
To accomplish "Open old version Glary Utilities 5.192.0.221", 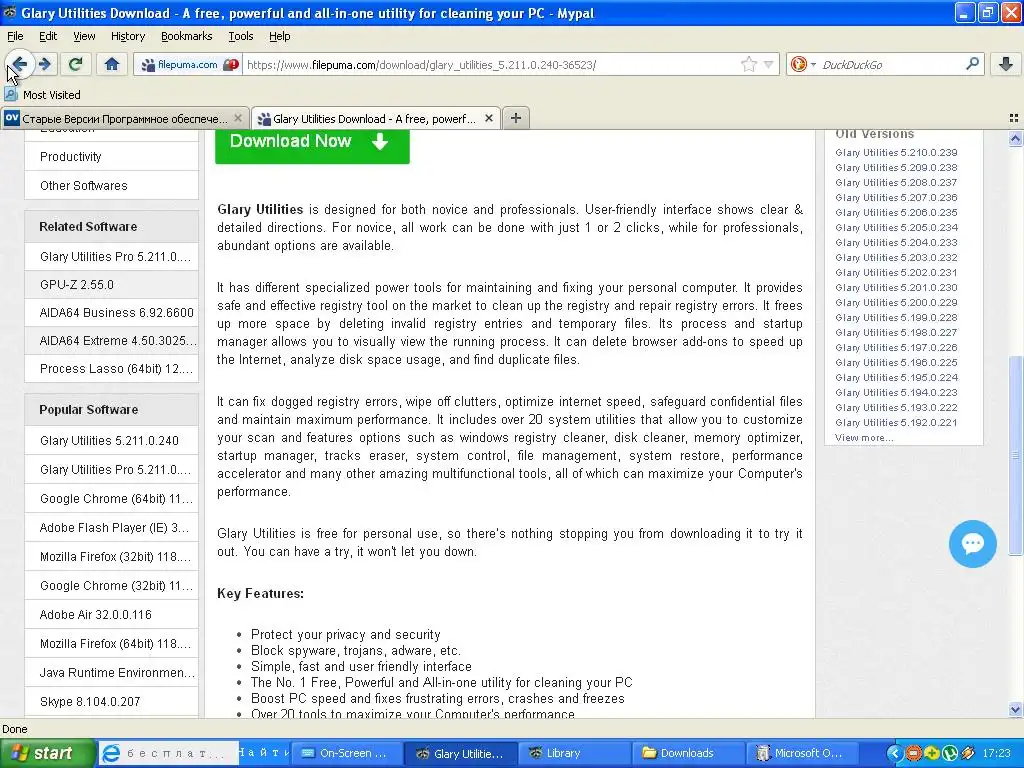I will pos(896,423).
